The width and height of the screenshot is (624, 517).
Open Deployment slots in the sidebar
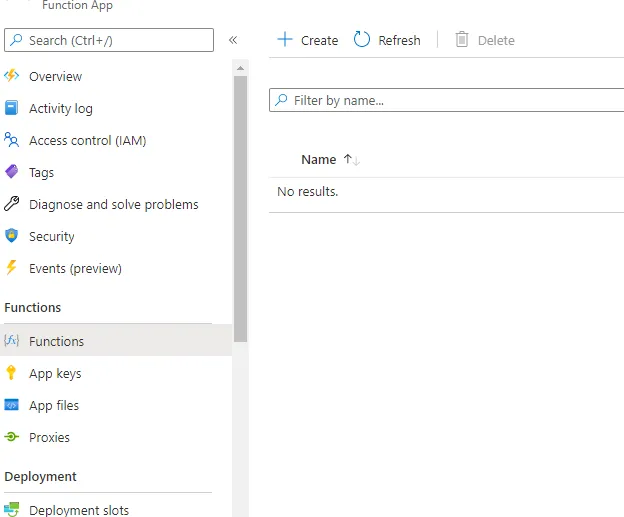pos(79,510)
